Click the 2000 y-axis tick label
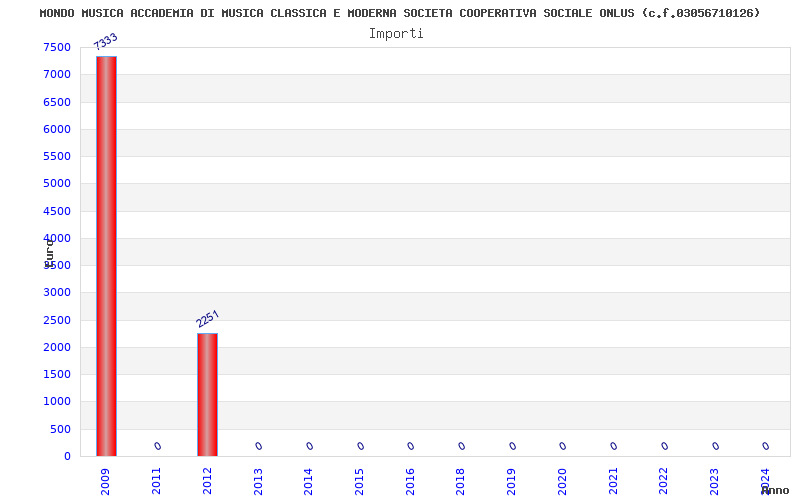The image size is (800, 500). (57, 347)
